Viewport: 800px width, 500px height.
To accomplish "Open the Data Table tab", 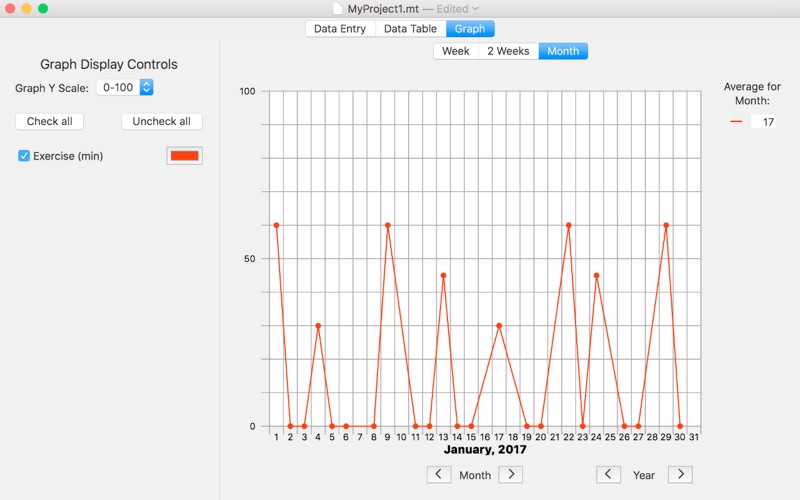I will coord(410,29).
